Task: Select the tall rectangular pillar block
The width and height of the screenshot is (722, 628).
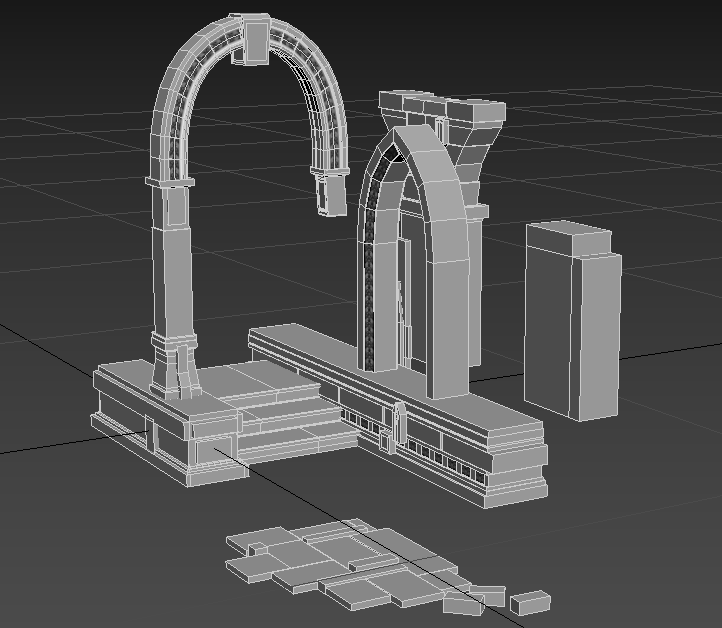Action: click(573, 321)
